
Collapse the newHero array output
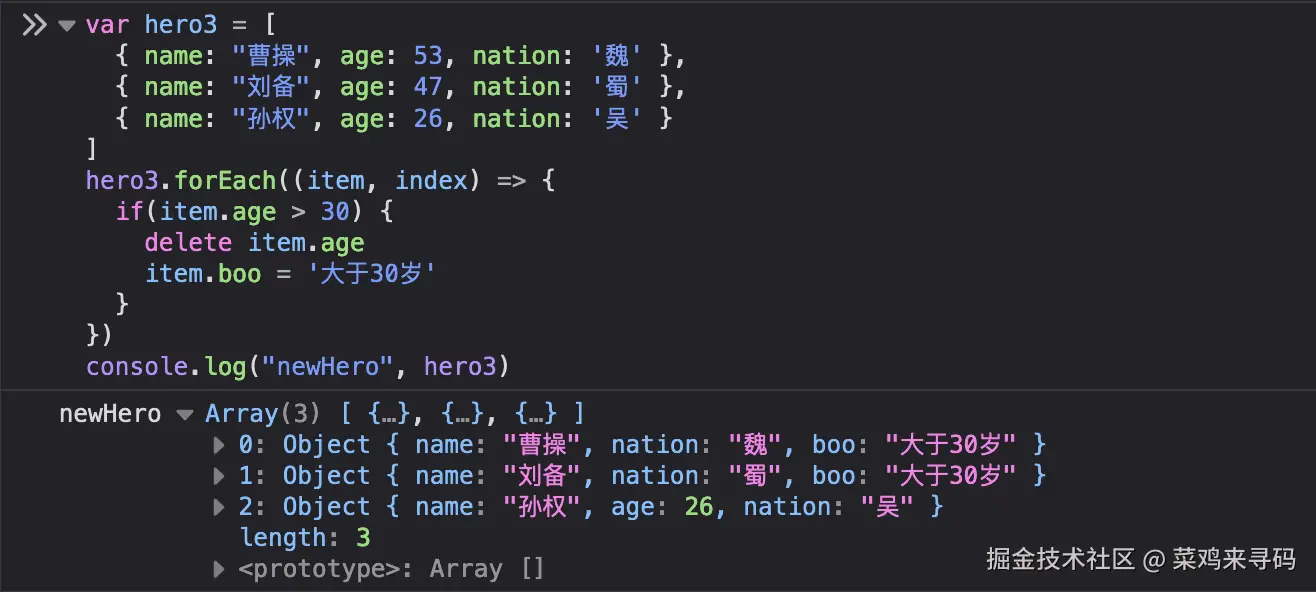(186, 413)
